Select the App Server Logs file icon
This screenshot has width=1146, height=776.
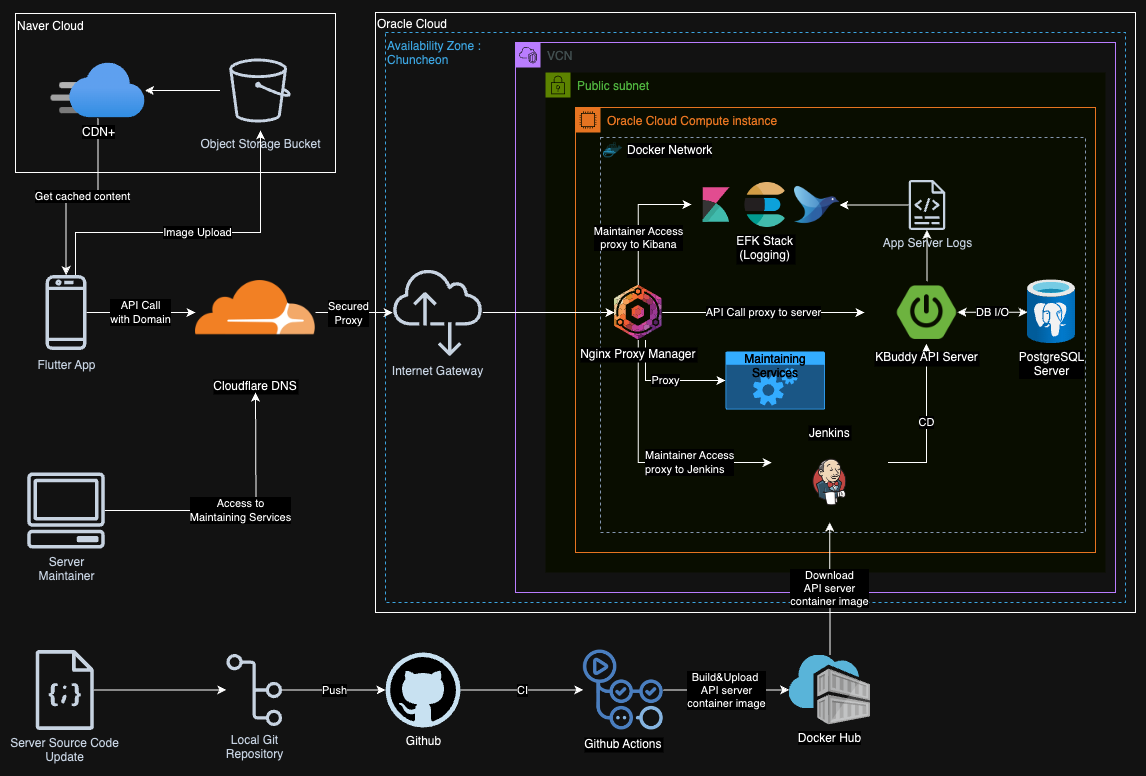(x=927, y=205)
